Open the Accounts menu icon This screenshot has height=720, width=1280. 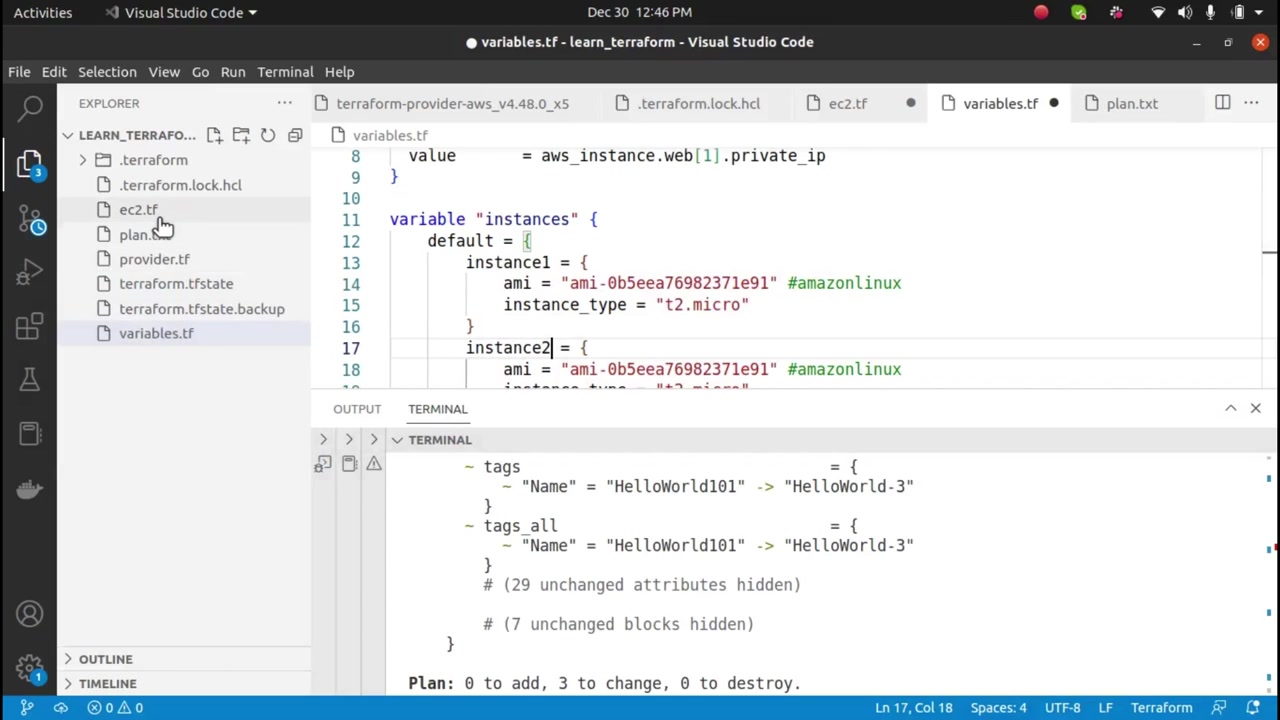[30, 614]
